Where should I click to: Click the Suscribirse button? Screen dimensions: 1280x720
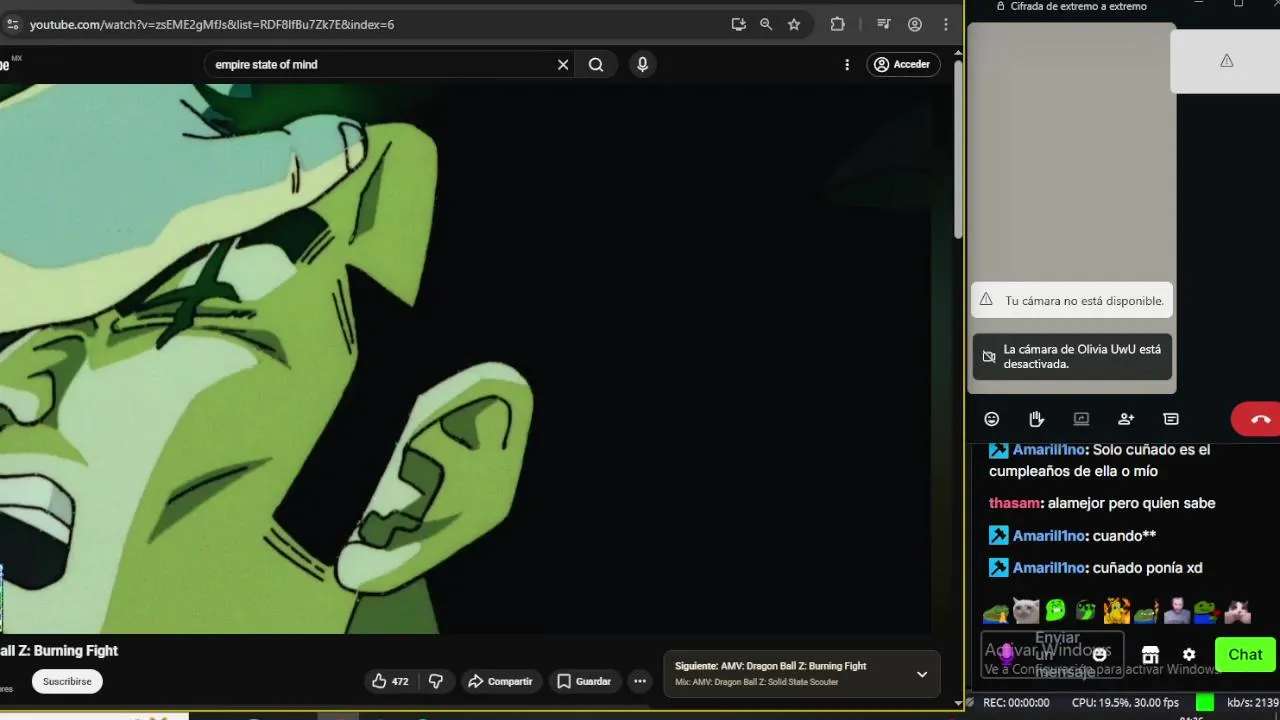67,681
